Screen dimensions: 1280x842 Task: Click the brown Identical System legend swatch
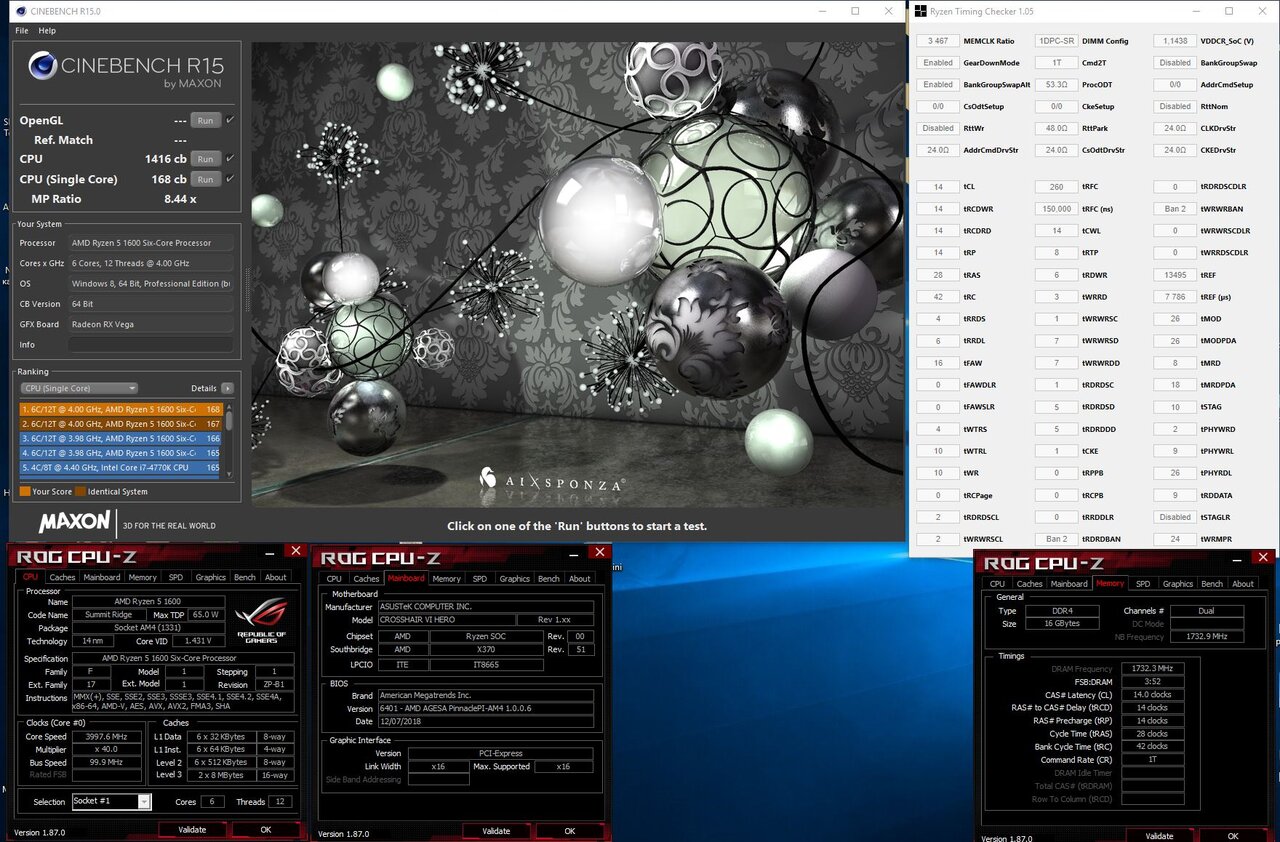80,491
